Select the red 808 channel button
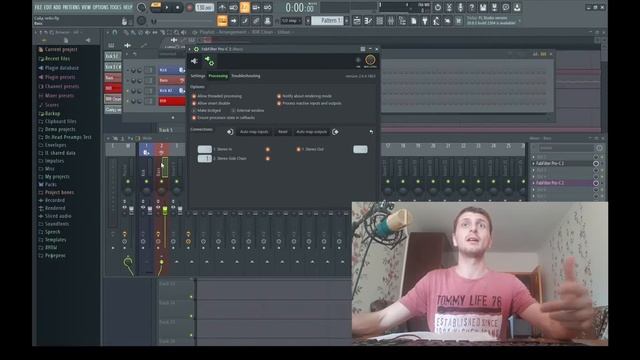The image size is (640, 360). [171, 101]
